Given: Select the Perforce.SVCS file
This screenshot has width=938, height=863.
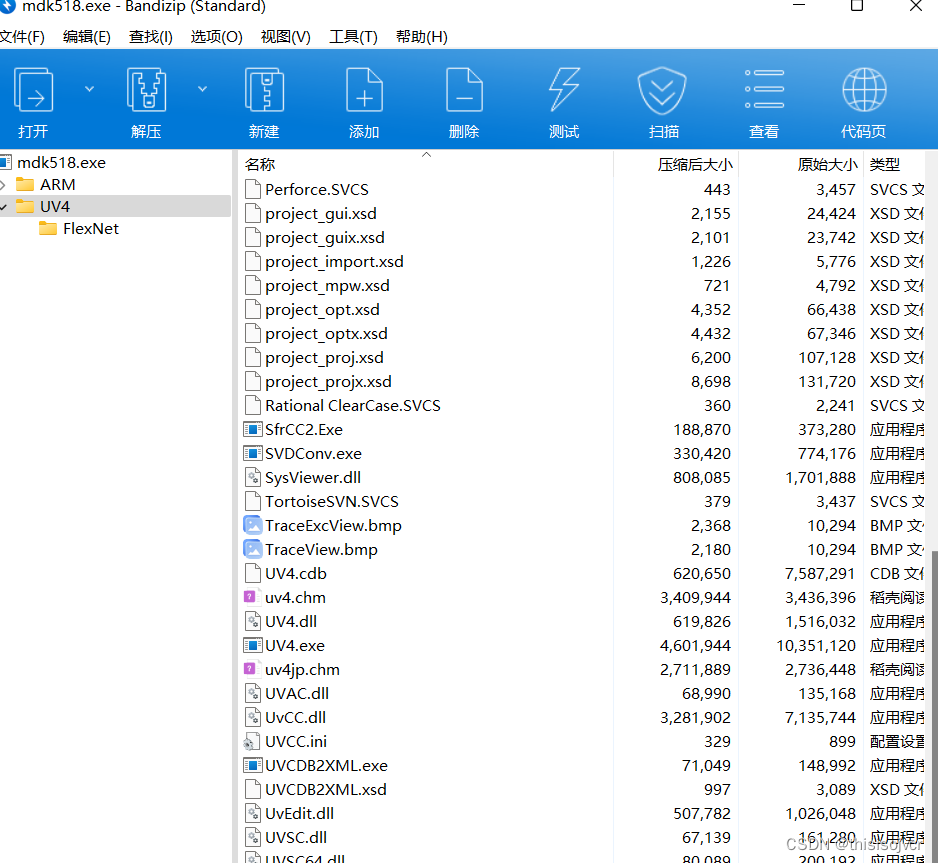Looking at the screenshot, I should [316, 190].
